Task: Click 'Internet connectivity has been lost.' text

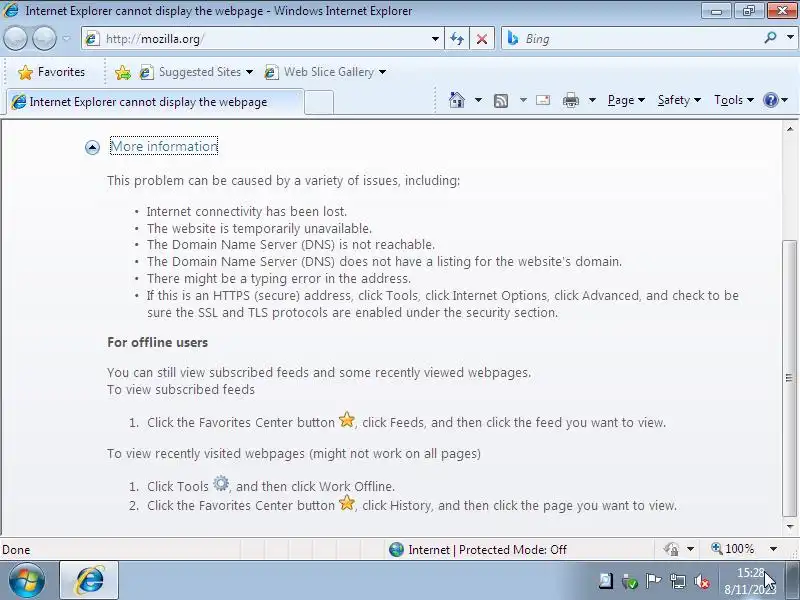Action: [247, 212]
